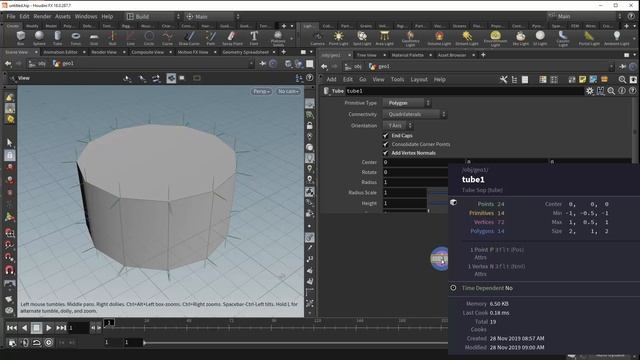Select the Line shelf tool
The width and height of the screenshot is (640, 360).
(131, 38)
